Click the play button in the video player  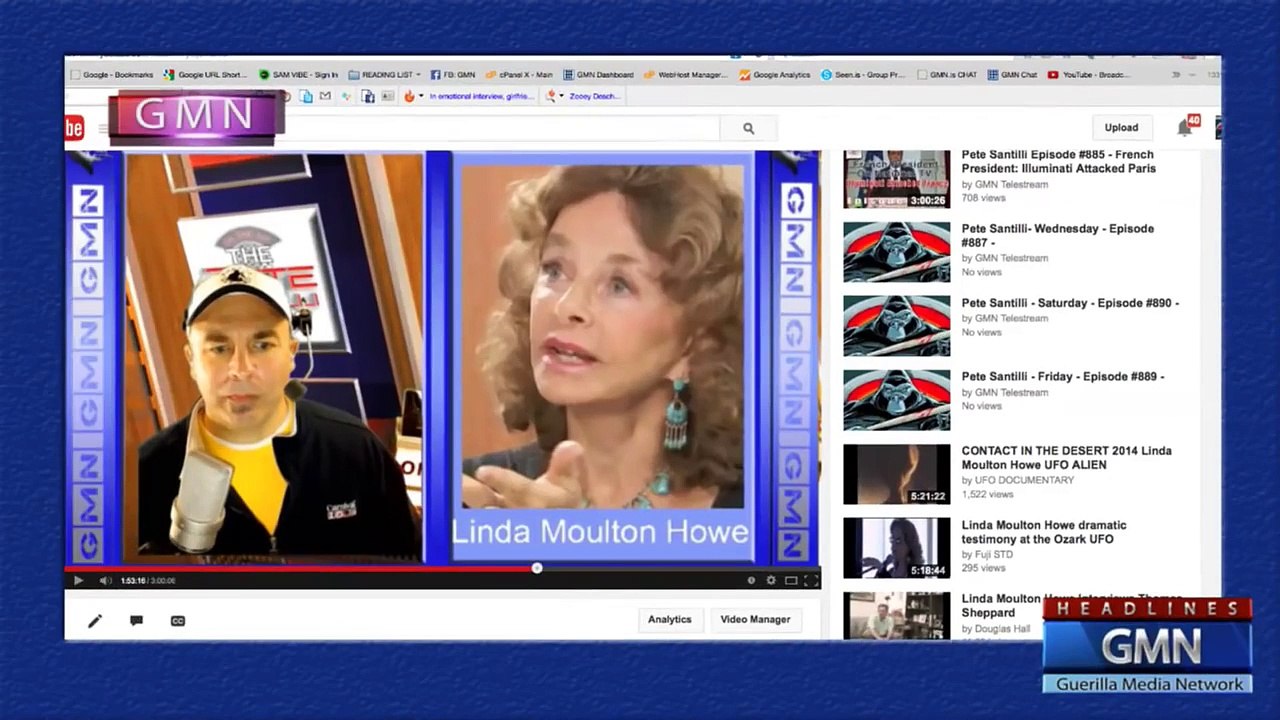(78, 580)
